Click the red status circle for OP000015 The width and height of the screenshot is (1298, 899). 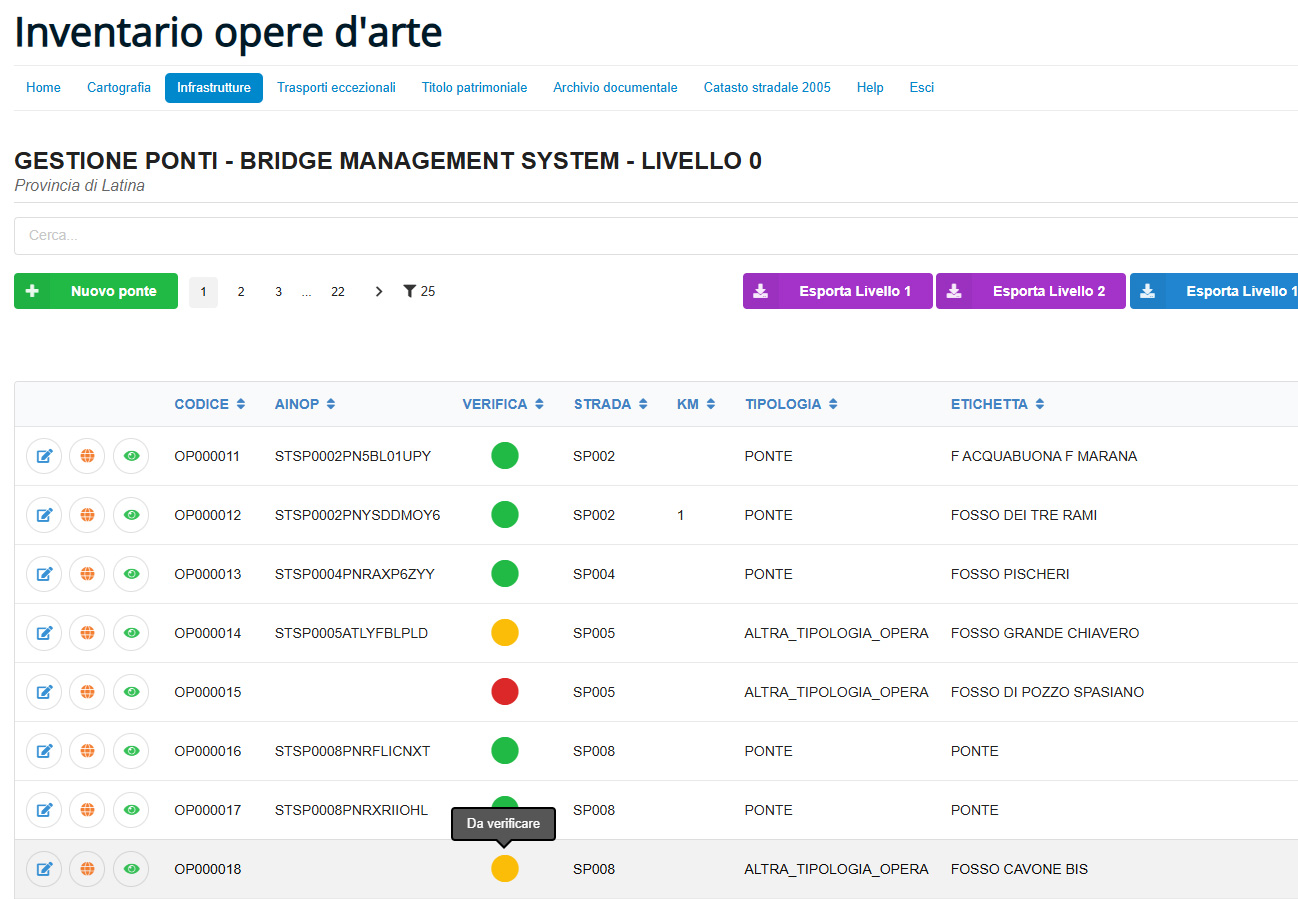click(505, 692)
